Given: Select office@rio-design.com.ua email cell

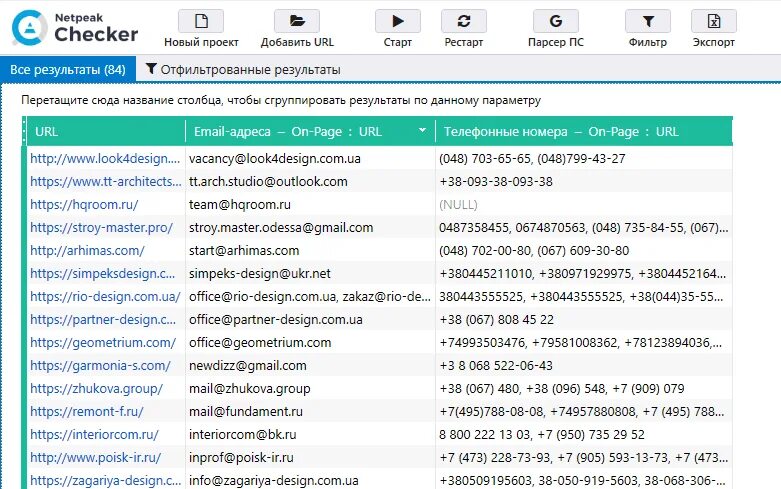Looking at the screenshot, I should (310, 296).
